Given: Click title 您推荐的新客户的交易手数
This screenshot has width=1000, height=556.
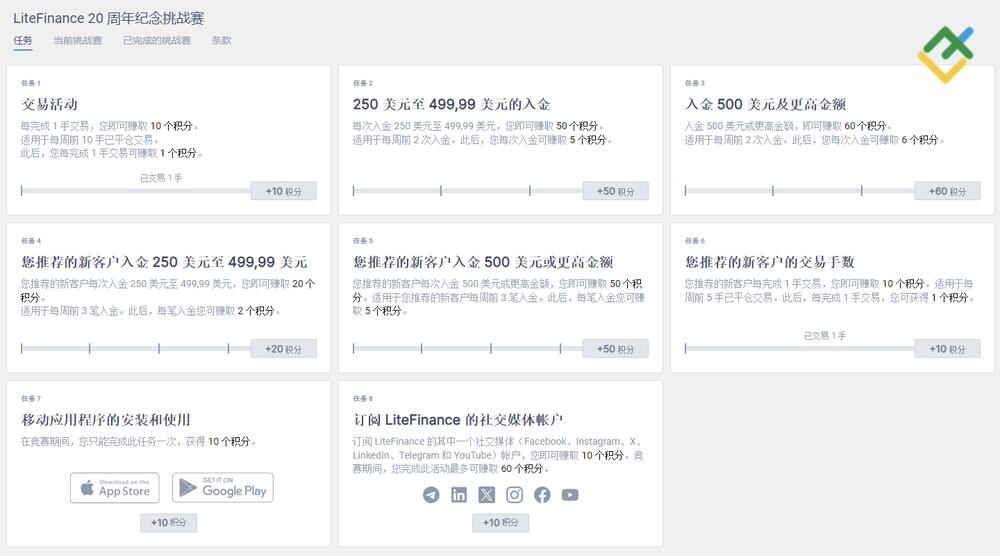Looking at the screenshot, I should click(x=770, y=262).
